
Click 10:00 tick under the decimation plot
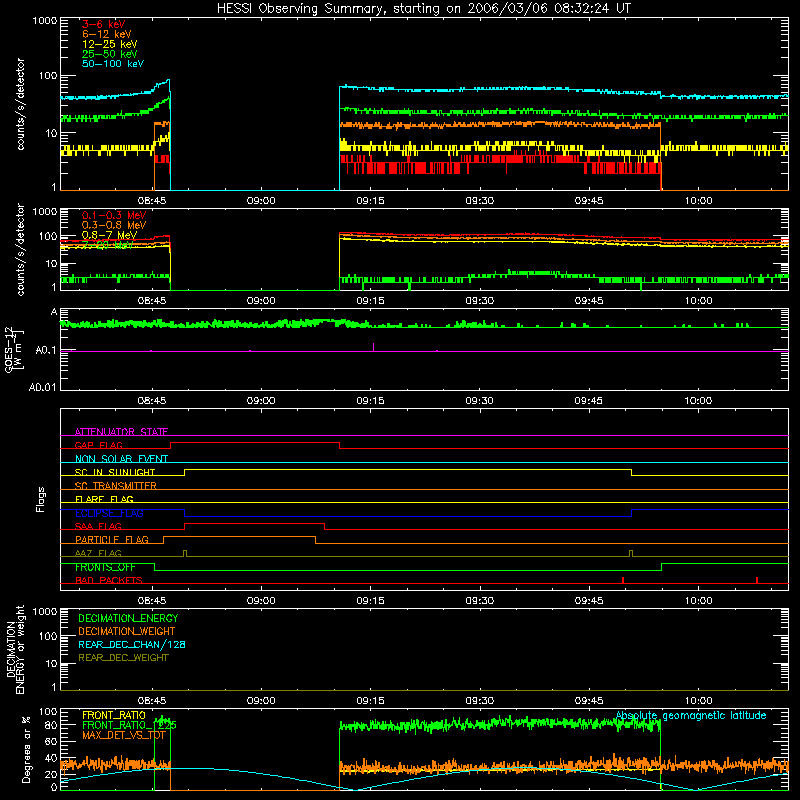(x=698, y=701)
